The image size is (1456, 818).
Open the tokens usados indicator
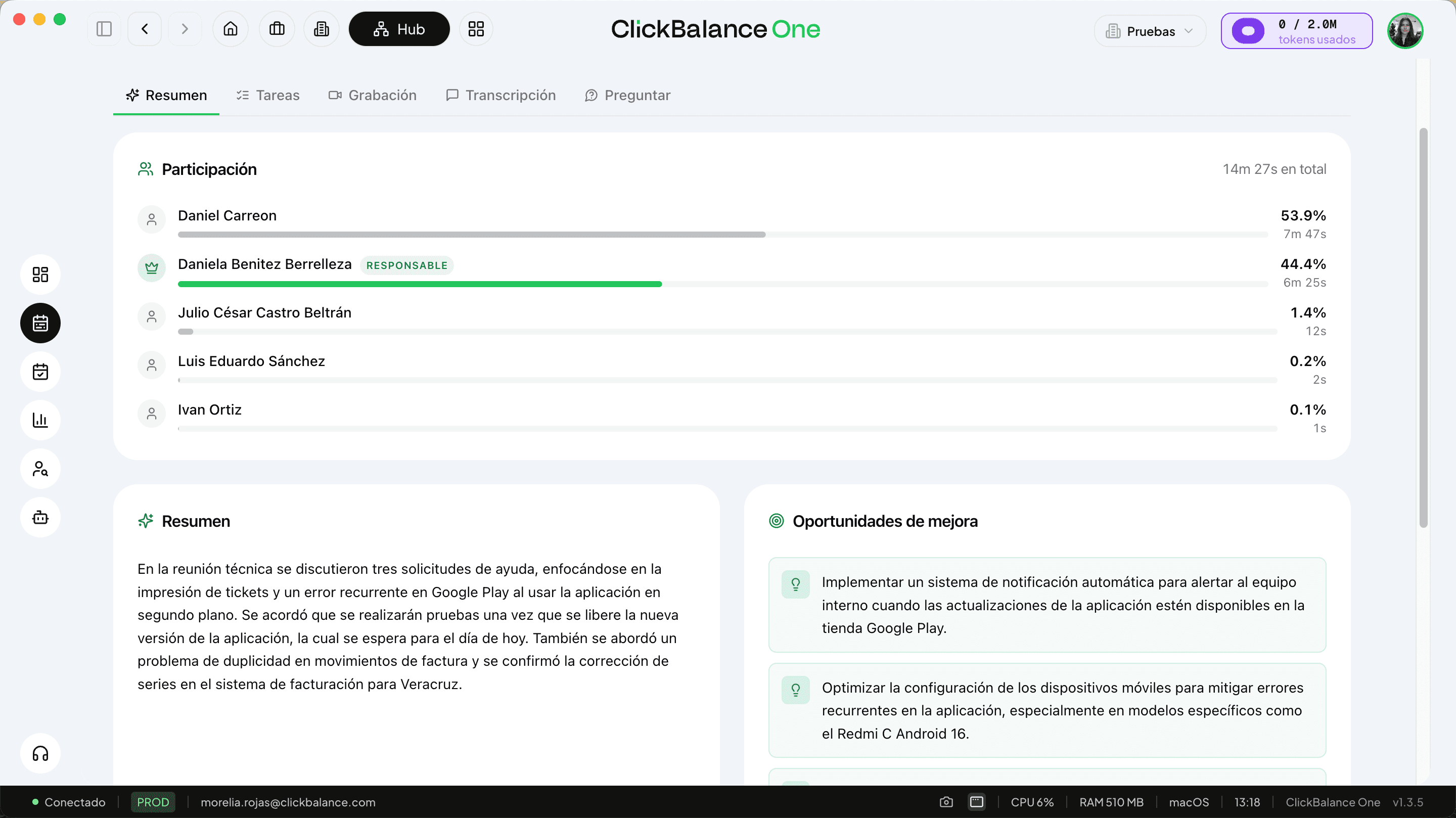[1297, 31]
